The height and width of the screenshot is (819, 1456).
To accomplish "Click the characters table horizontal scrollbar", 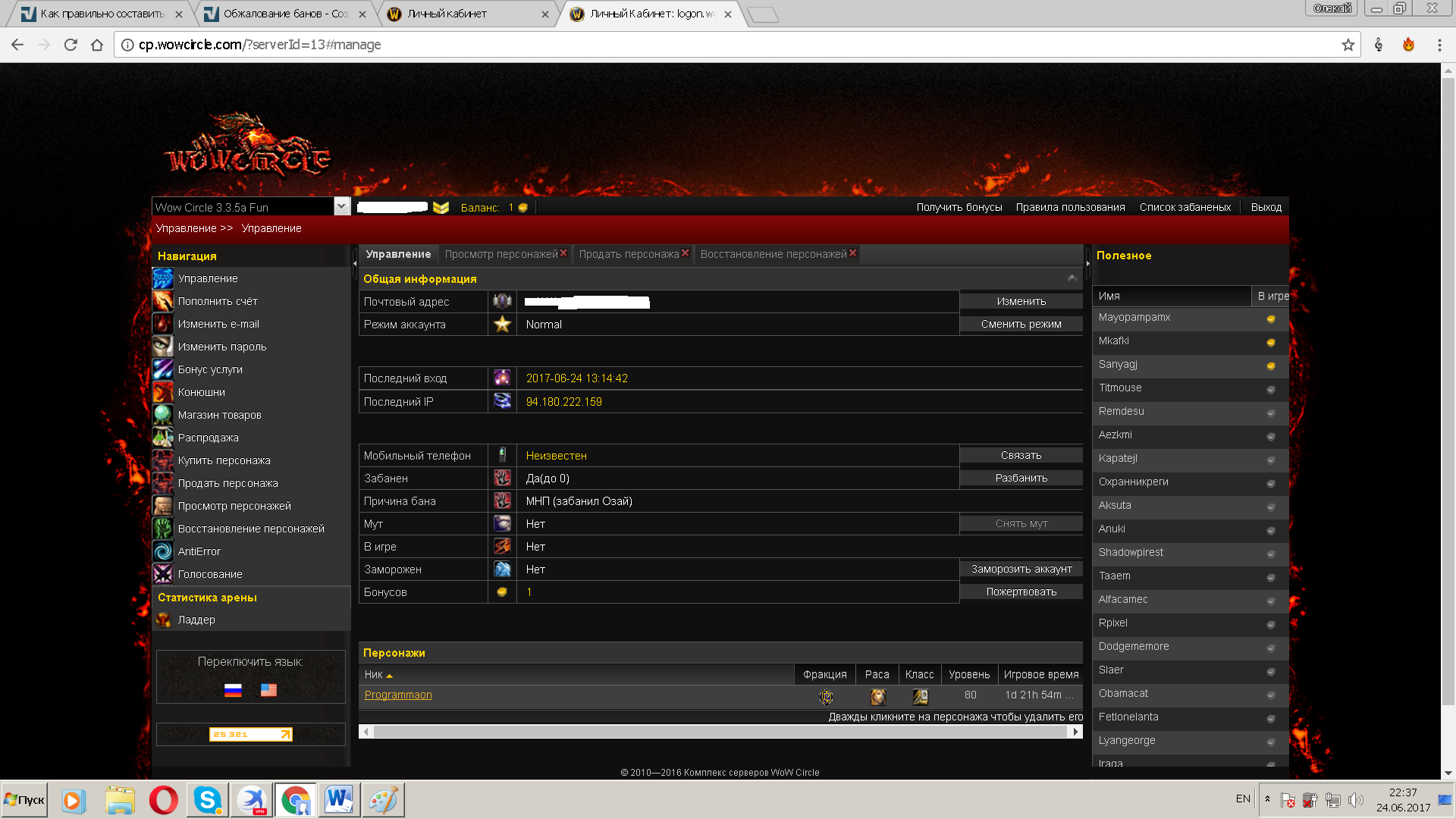I will pos(720,732).
